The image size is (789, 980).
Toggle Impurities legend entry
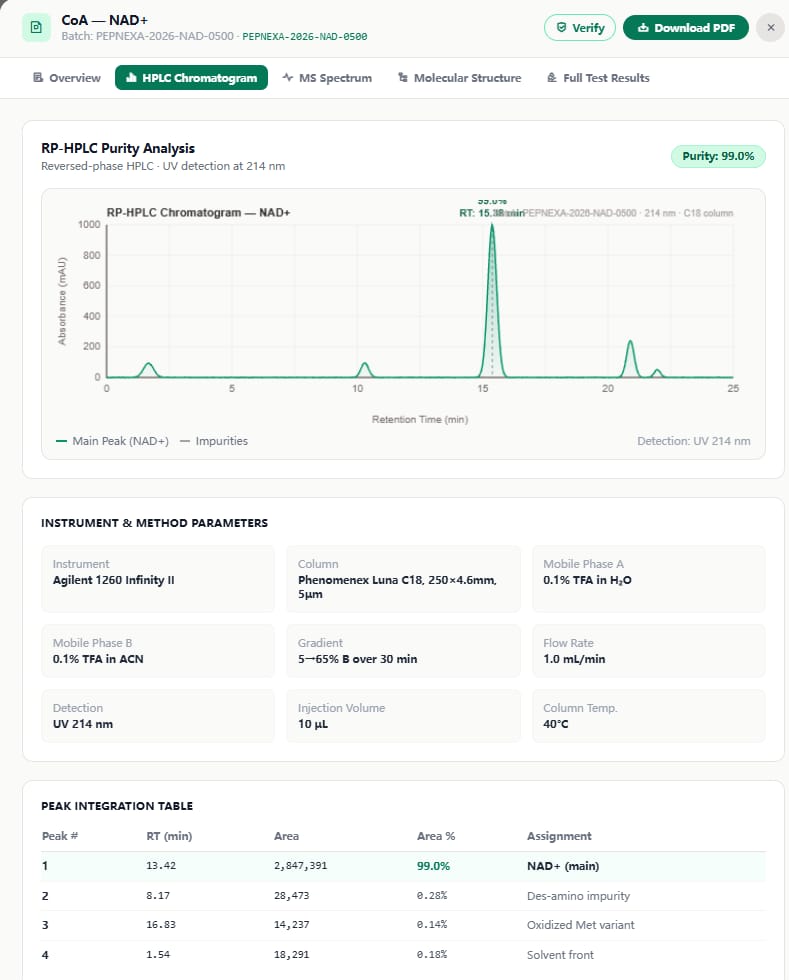click(214, 441)
